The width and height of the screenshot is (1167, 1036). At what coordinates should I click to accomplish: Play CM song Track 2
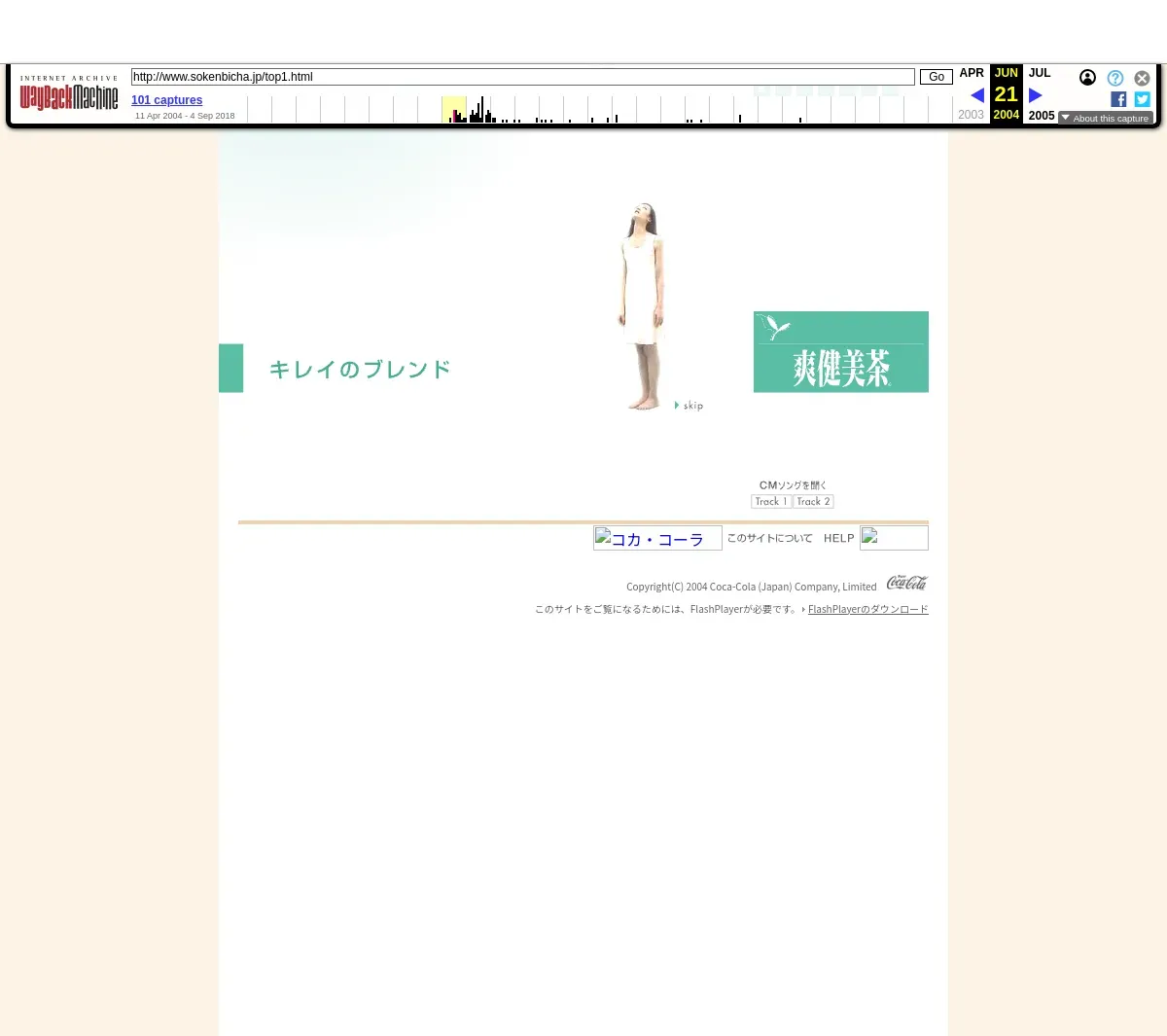(813, 502)
